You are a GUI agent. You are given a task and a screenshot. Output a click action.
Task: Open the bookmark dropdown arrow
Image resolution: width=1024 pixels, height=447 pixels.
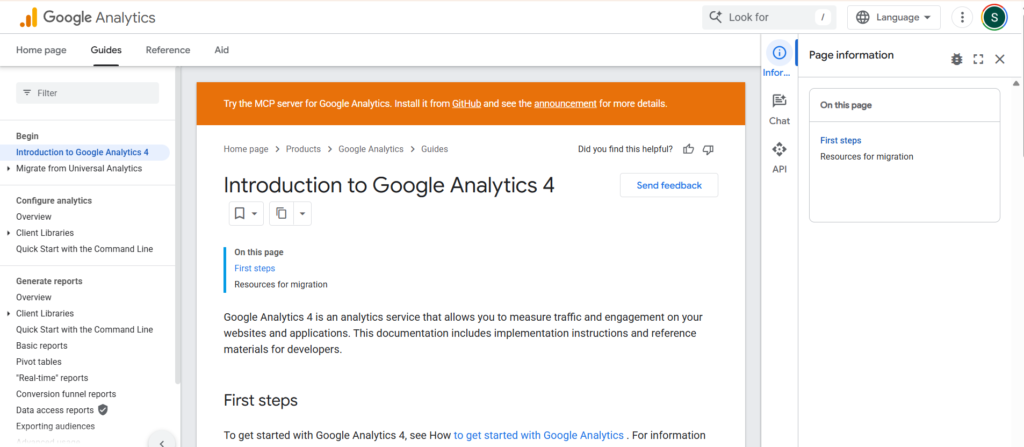(255, 213)
